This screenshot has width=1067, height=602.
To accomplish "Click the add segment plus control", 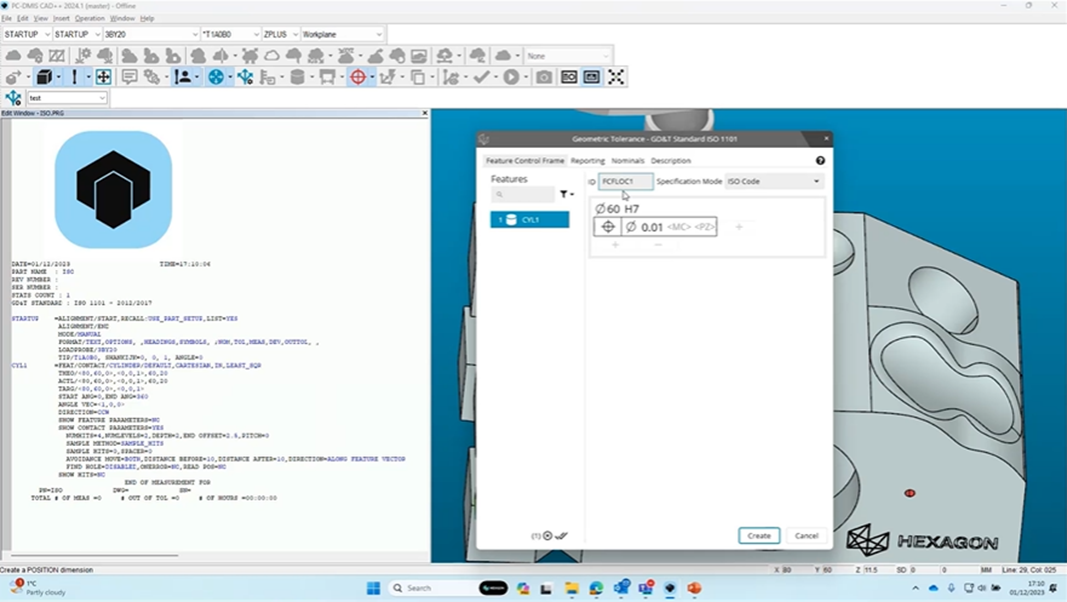I will 739,227.
